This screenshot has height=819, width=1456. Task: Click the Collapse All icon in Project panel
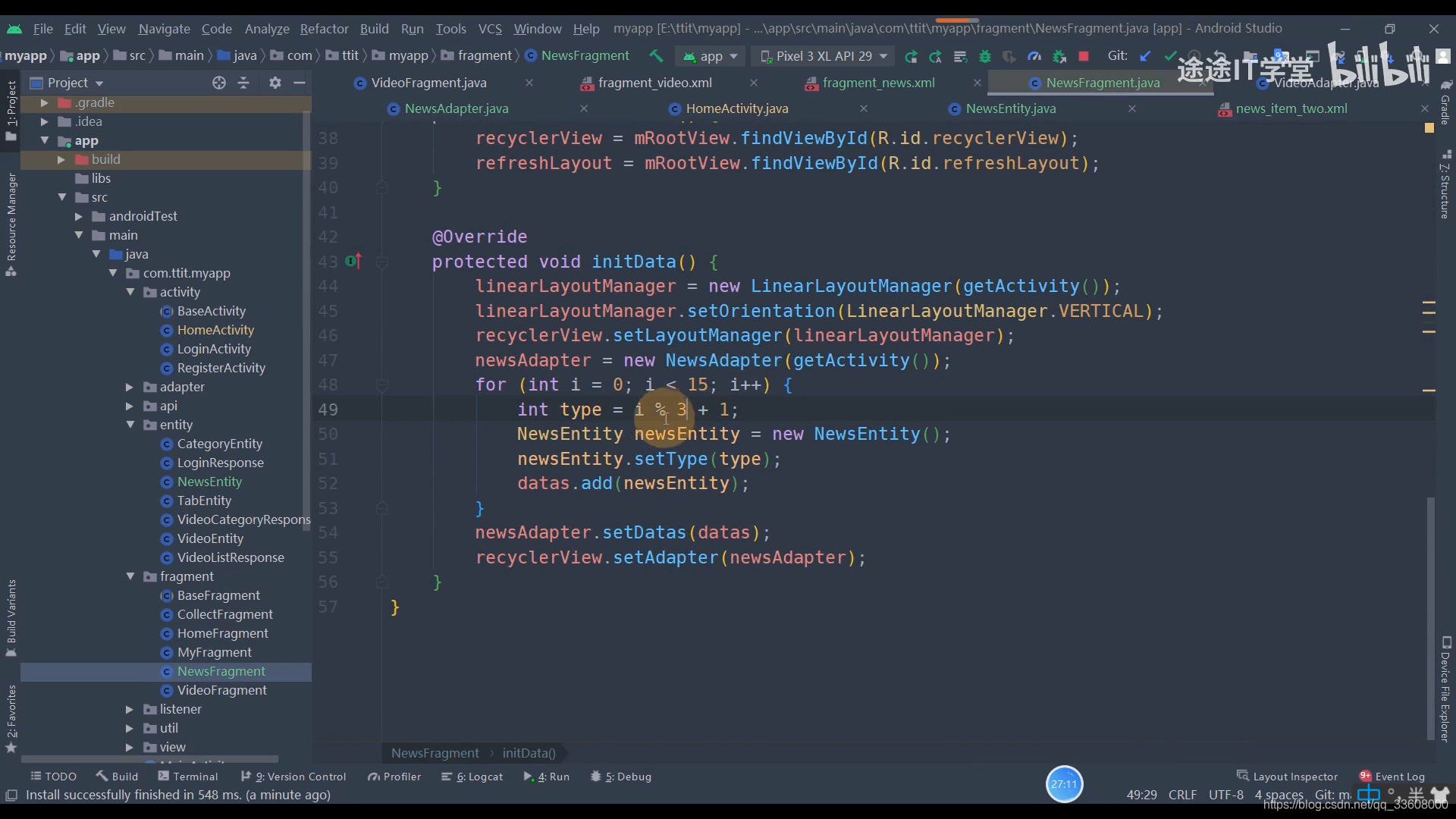pos(243,83)
